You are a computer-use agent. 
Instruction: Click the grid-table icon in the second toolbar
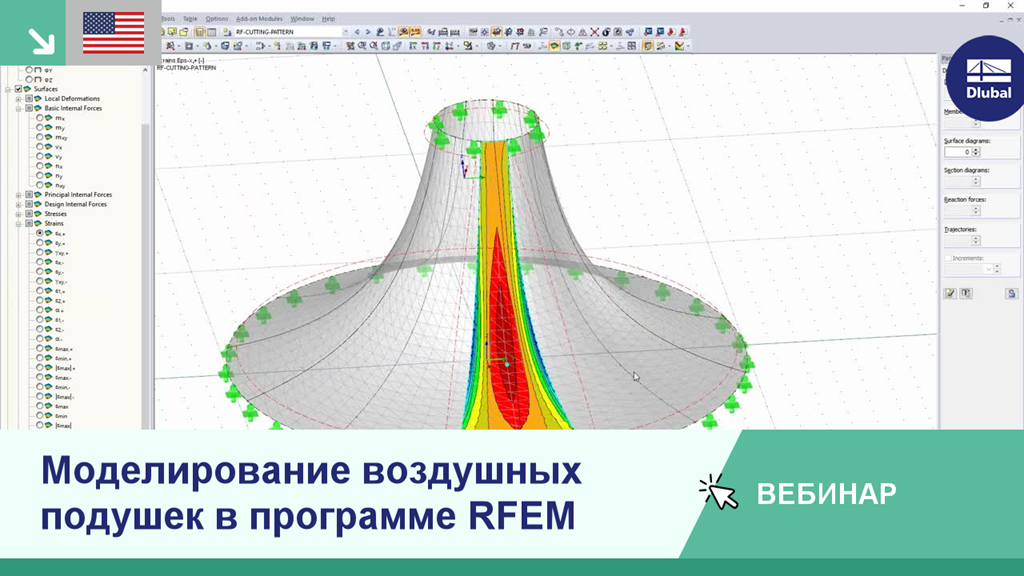(632, 46)
